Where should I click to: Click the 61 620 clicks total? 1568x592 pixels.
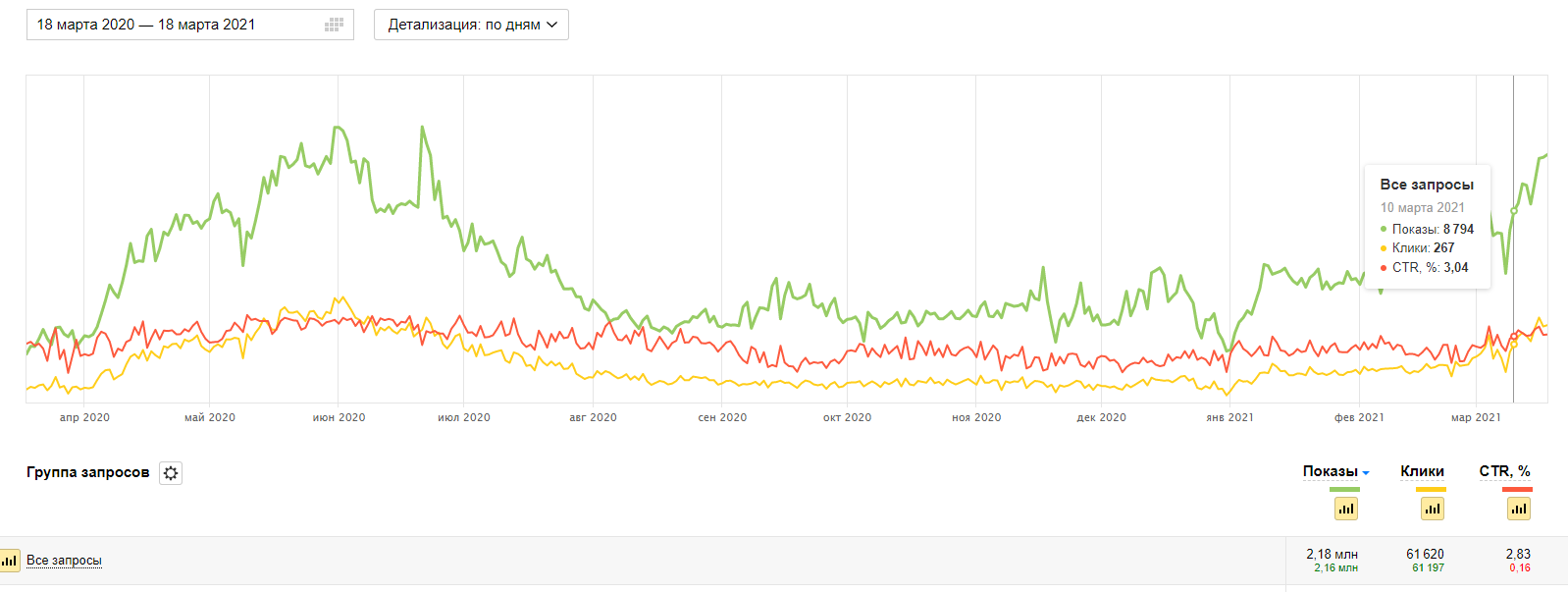pyautogui.click(x=1425, y=555)
